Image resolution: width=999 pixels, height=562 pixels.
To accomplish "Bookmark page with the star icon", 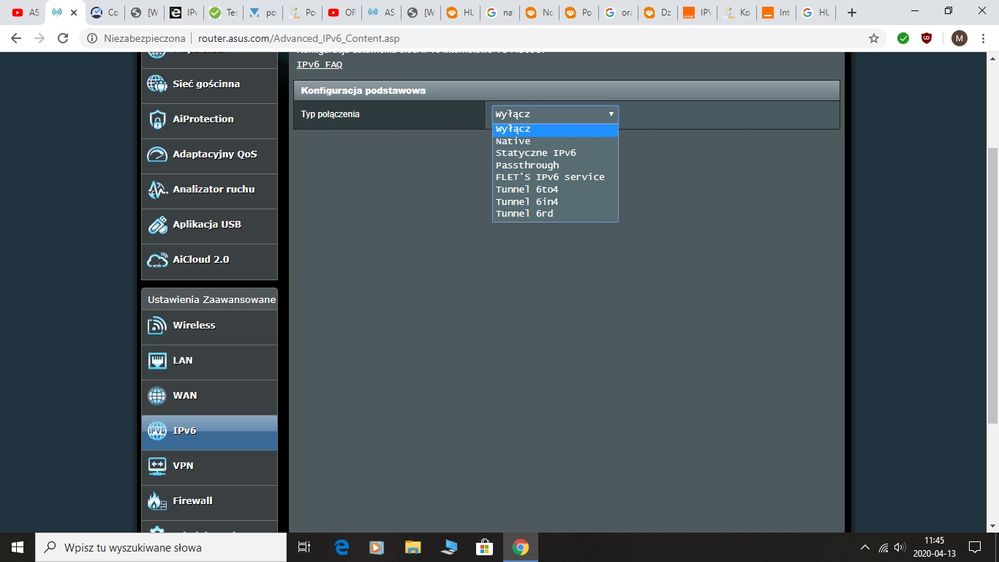I will 873,38.
